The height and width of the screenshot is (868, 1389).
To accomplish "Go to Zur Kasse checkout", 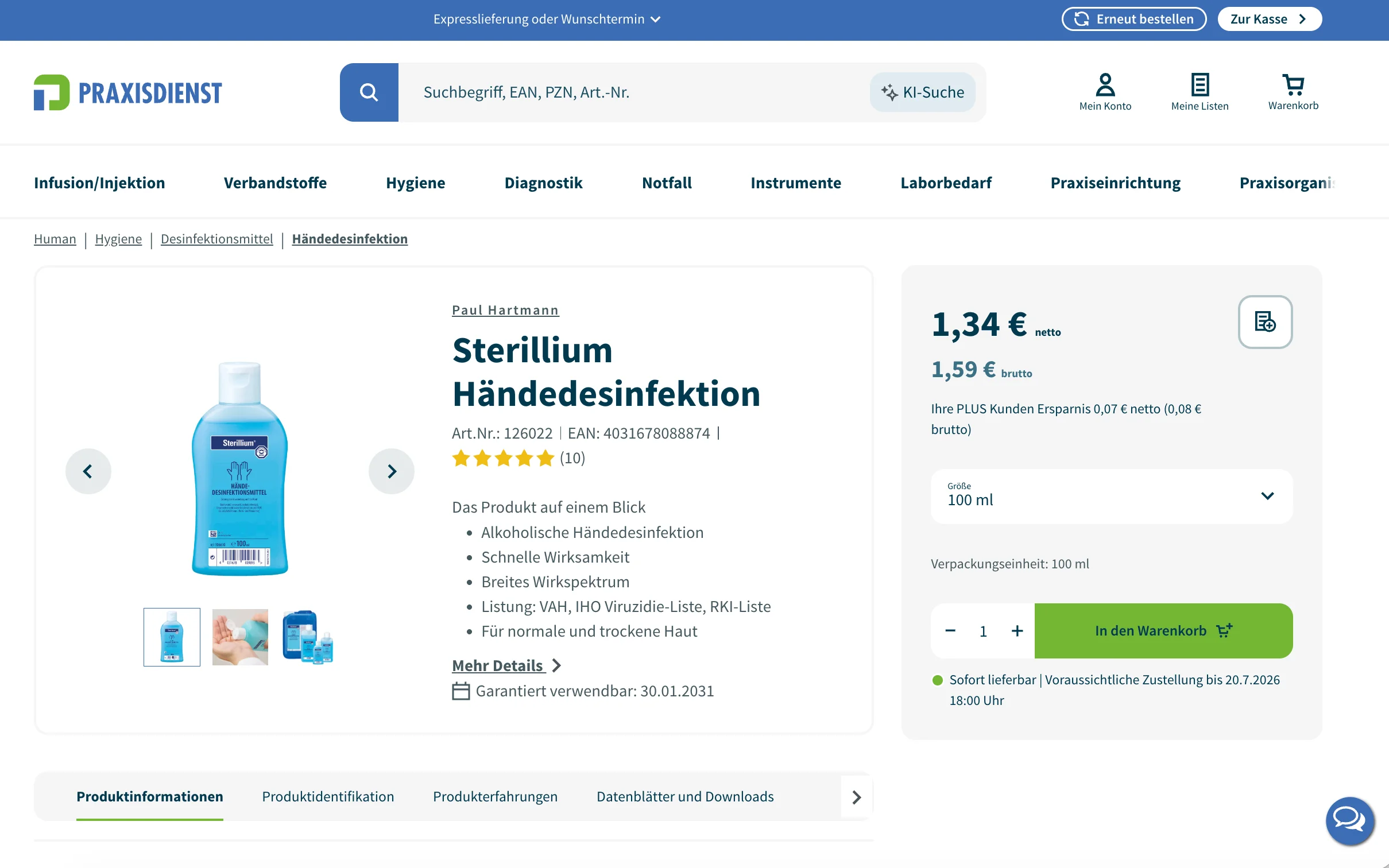I will [x=1270, y=19].
